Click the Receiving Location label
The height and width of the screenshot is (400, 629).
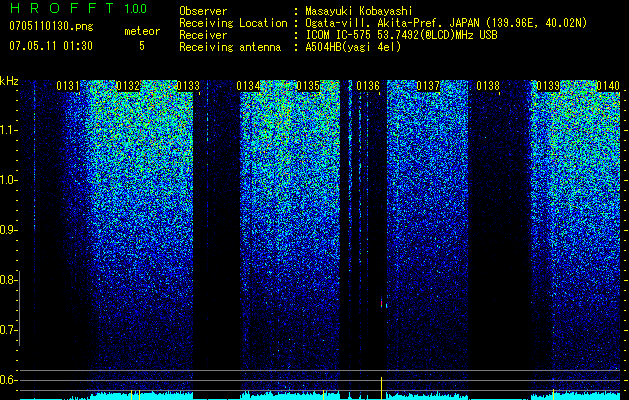click(233, 23)
